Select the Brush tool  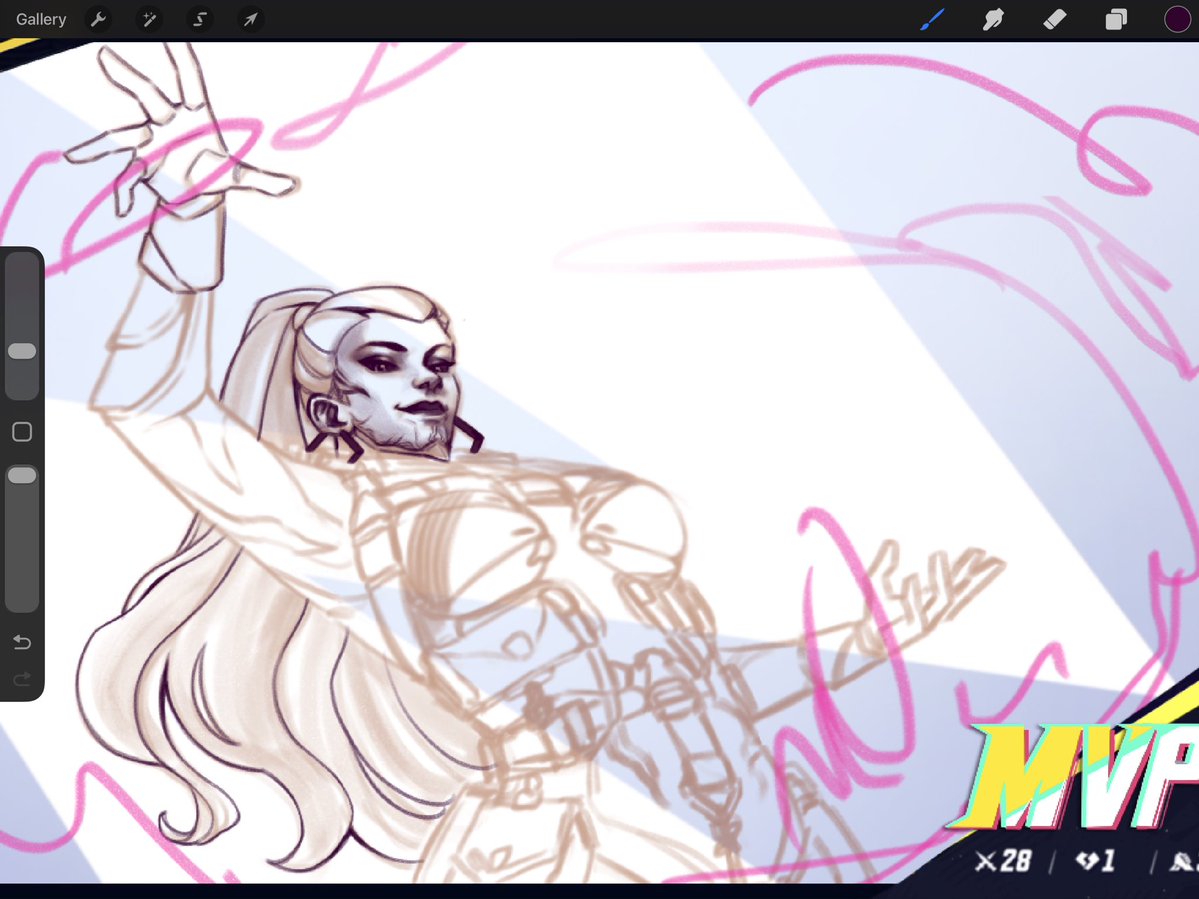pos(932,19)
